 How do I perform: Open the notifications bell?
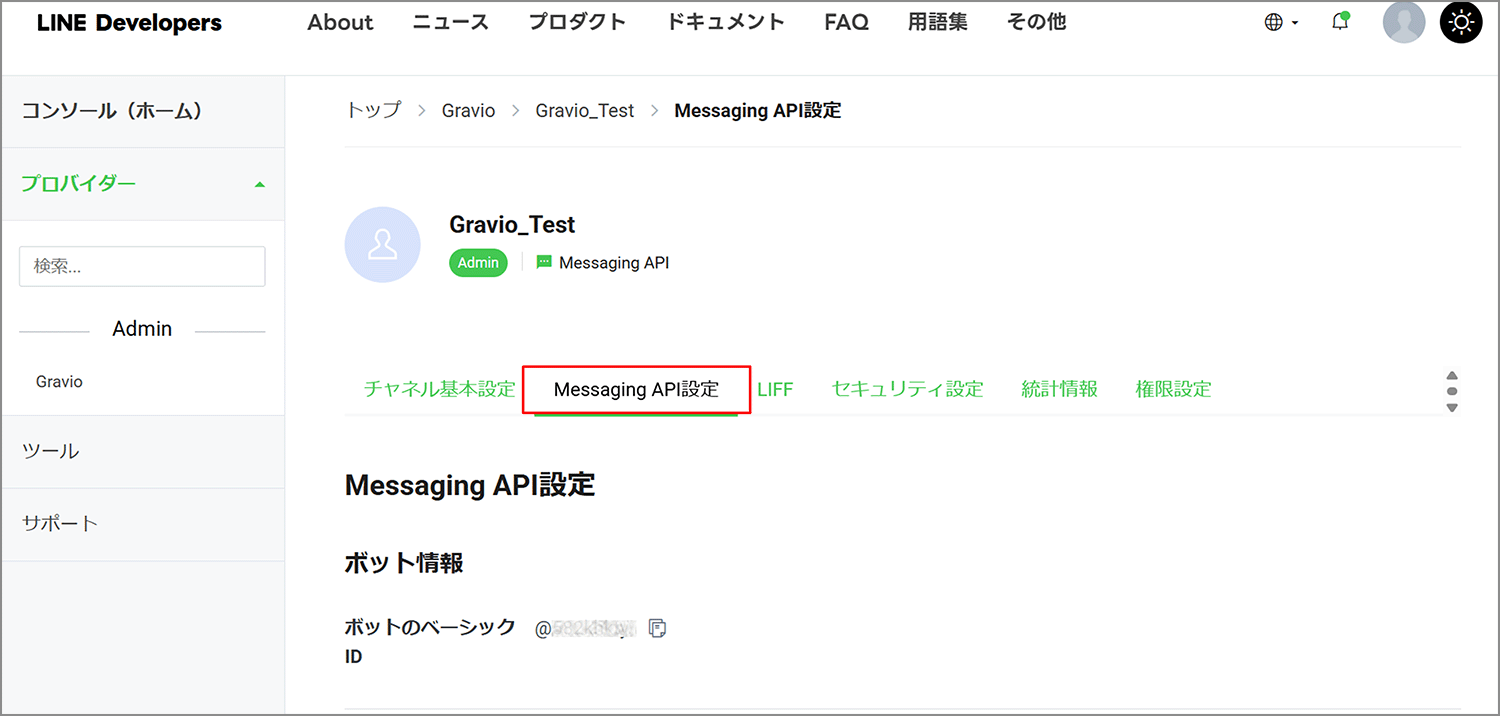pos(1341,22)
